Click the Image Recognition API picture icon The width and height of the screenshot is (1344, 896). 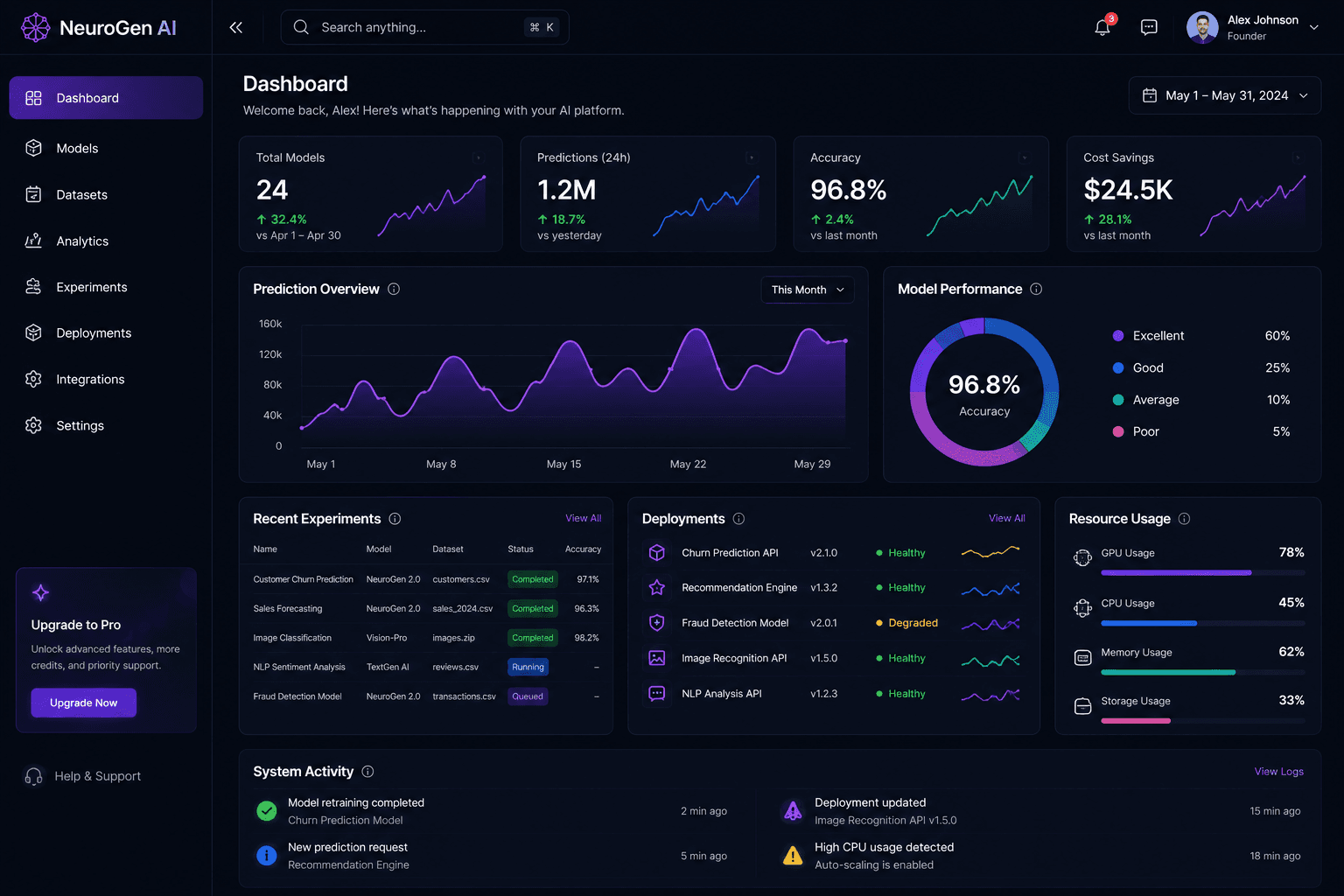pos(657,658)
